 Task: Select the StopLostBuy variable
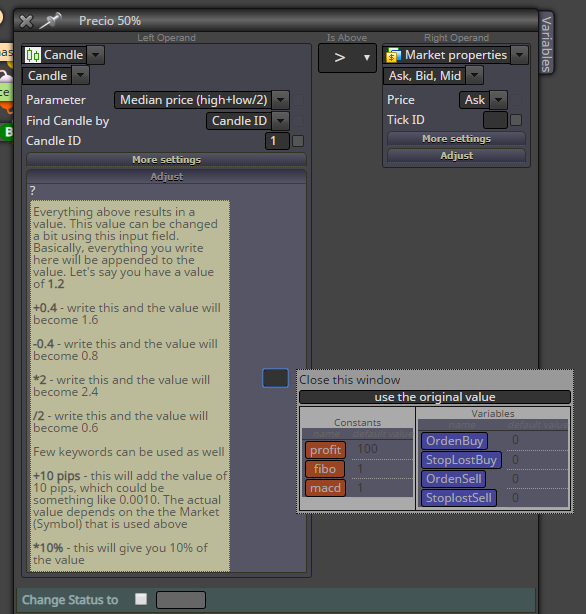[x=461, y=460]
